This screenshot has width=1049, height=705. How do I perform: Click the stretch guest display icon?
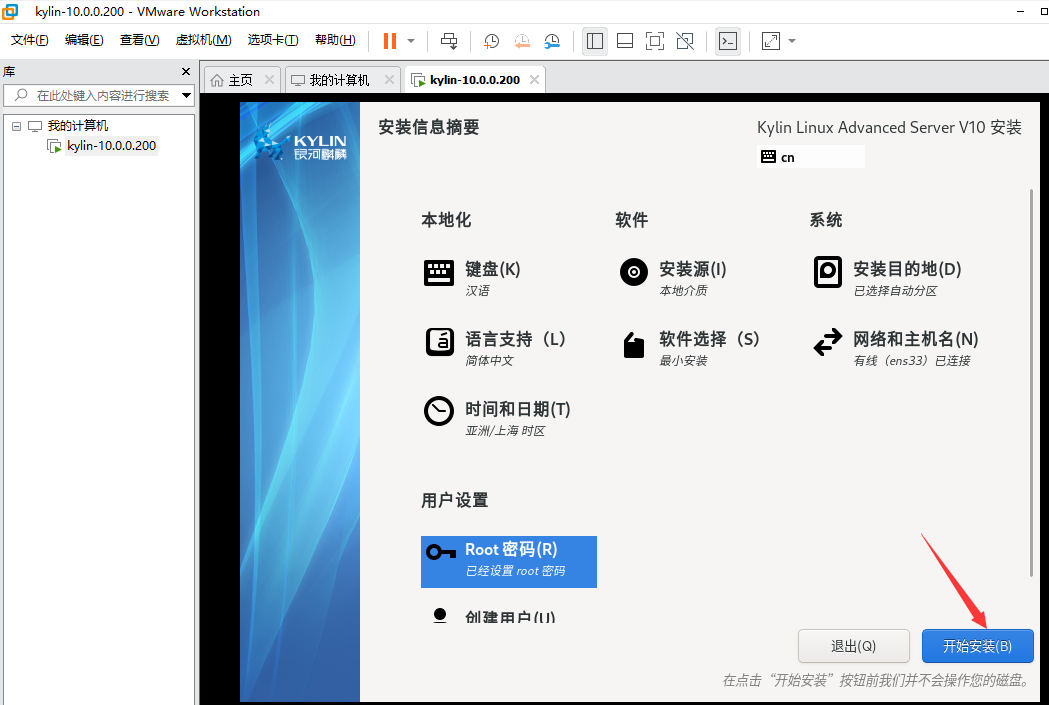[x=771, y=41]
